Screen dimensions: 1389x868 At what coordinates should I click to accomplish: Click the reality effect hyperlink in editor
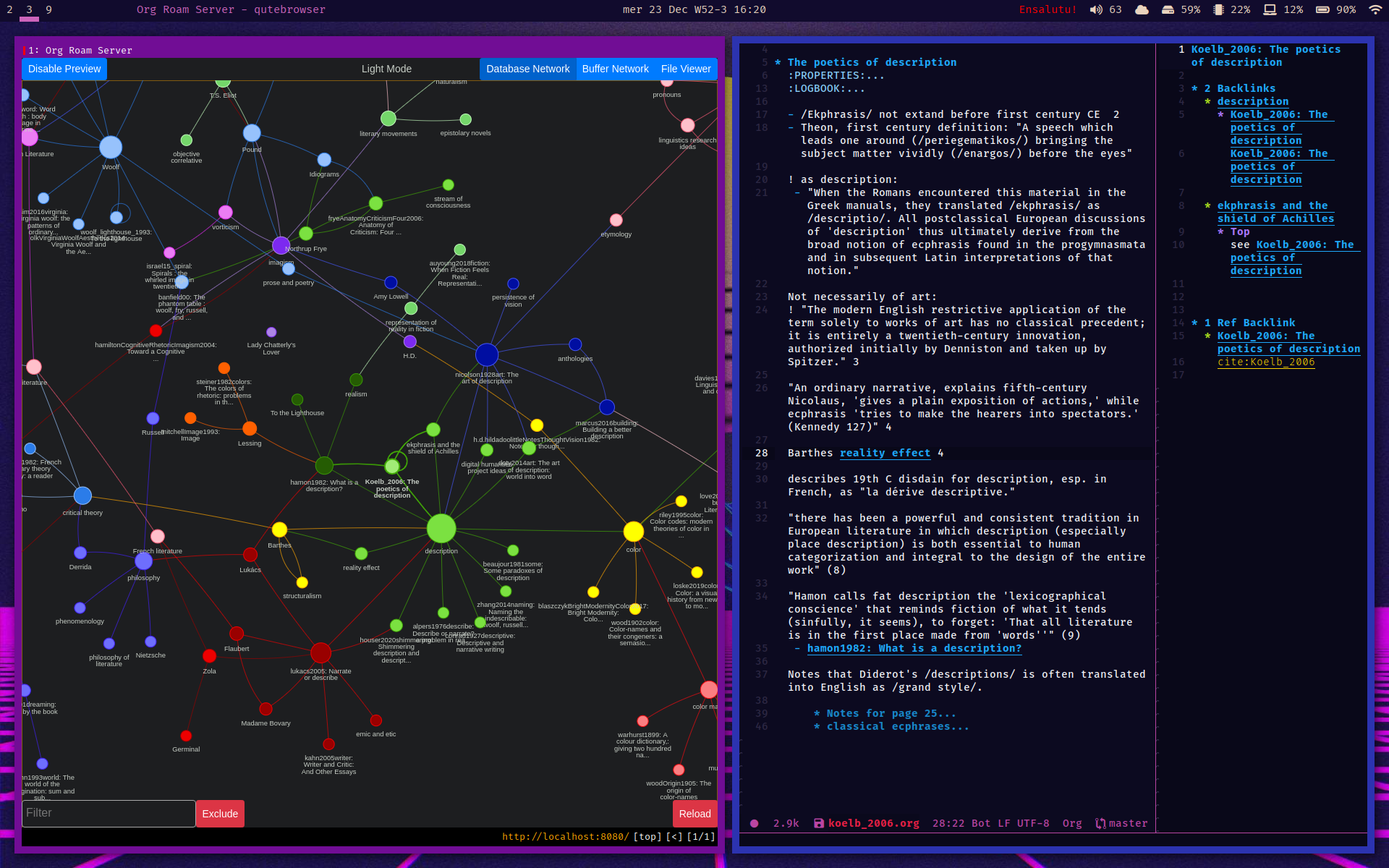(885, 453)
